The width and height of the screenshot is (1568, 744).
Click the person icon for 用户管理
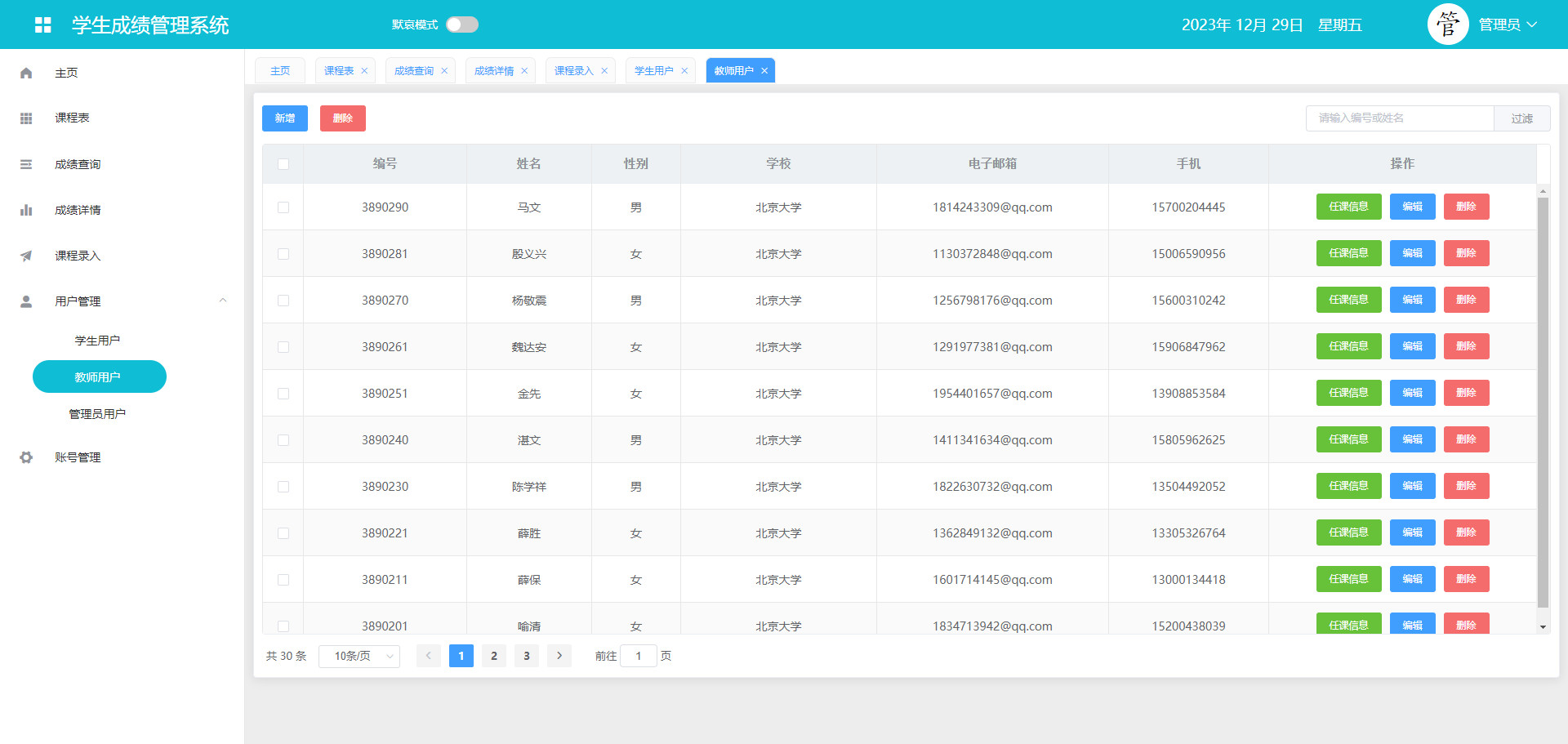[x=26, y=301]
